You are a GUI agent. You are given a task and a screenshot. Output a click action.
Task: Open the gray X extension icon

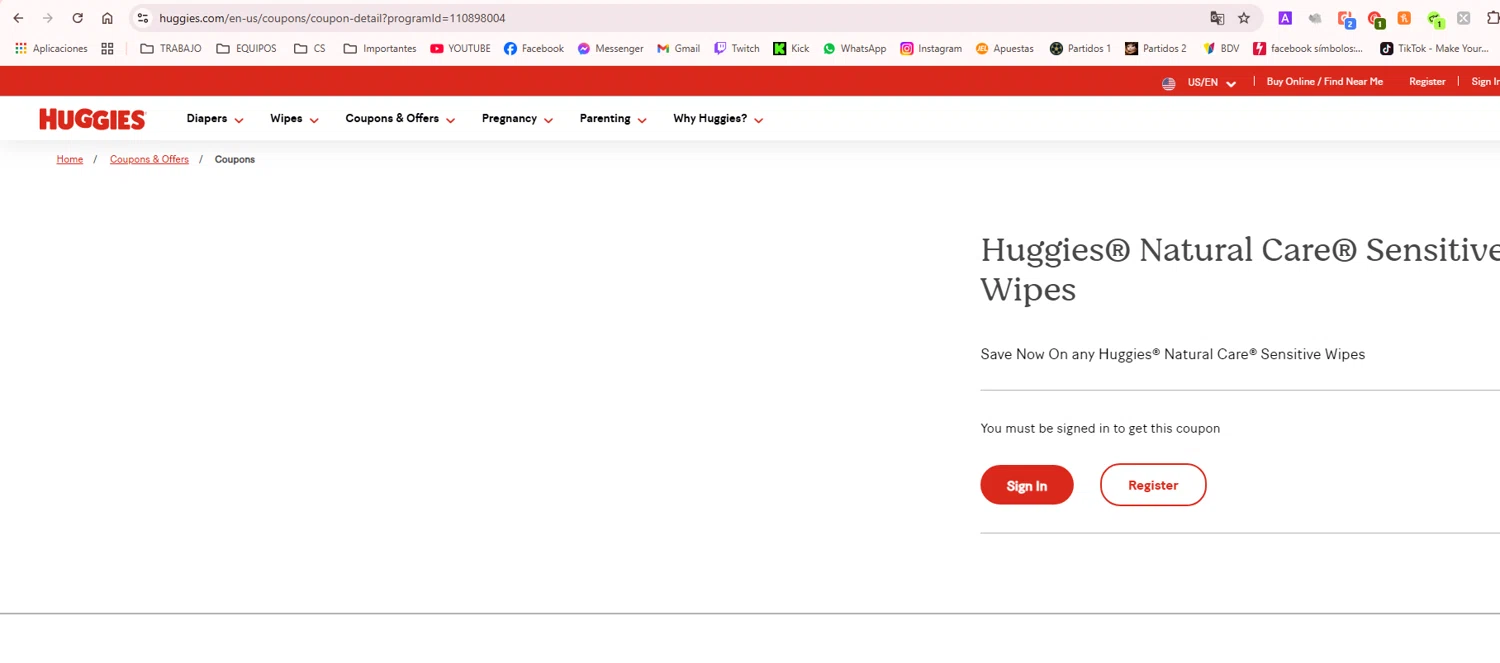click(1463, 18)
